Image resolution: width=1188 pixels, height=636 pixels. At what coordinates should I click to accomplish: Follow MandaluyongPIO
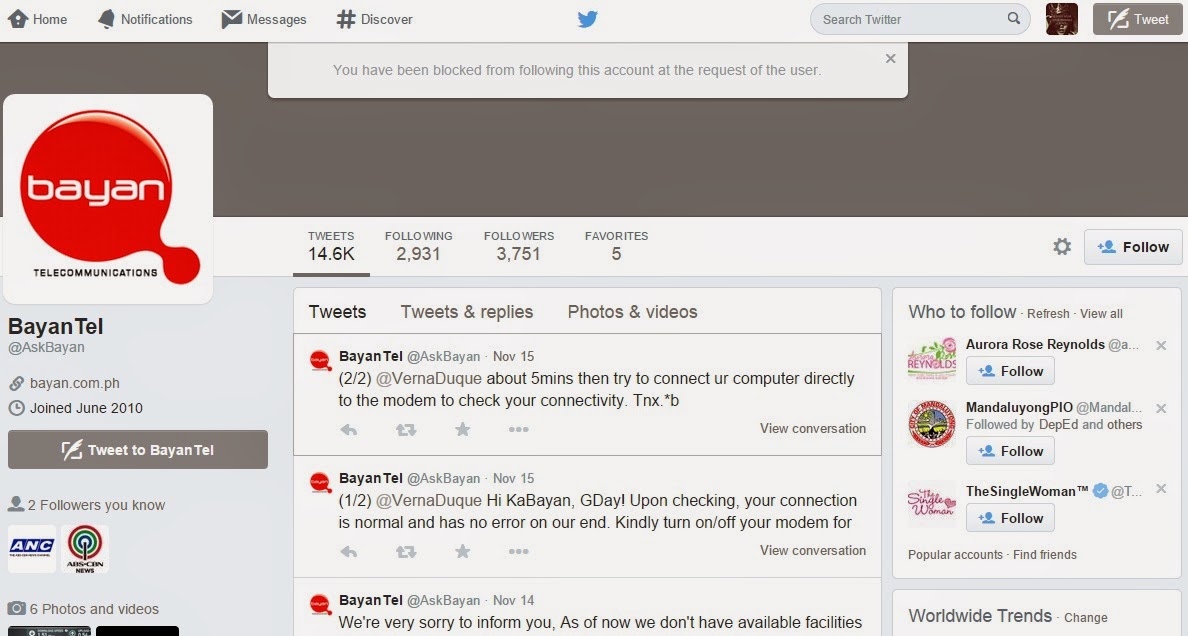click(1010, 451)
